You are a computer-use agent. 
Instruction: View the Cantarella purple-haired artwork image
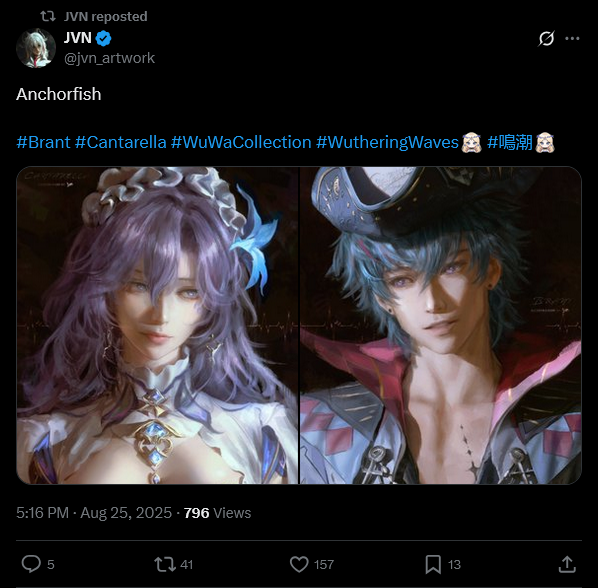click(157, 325)
